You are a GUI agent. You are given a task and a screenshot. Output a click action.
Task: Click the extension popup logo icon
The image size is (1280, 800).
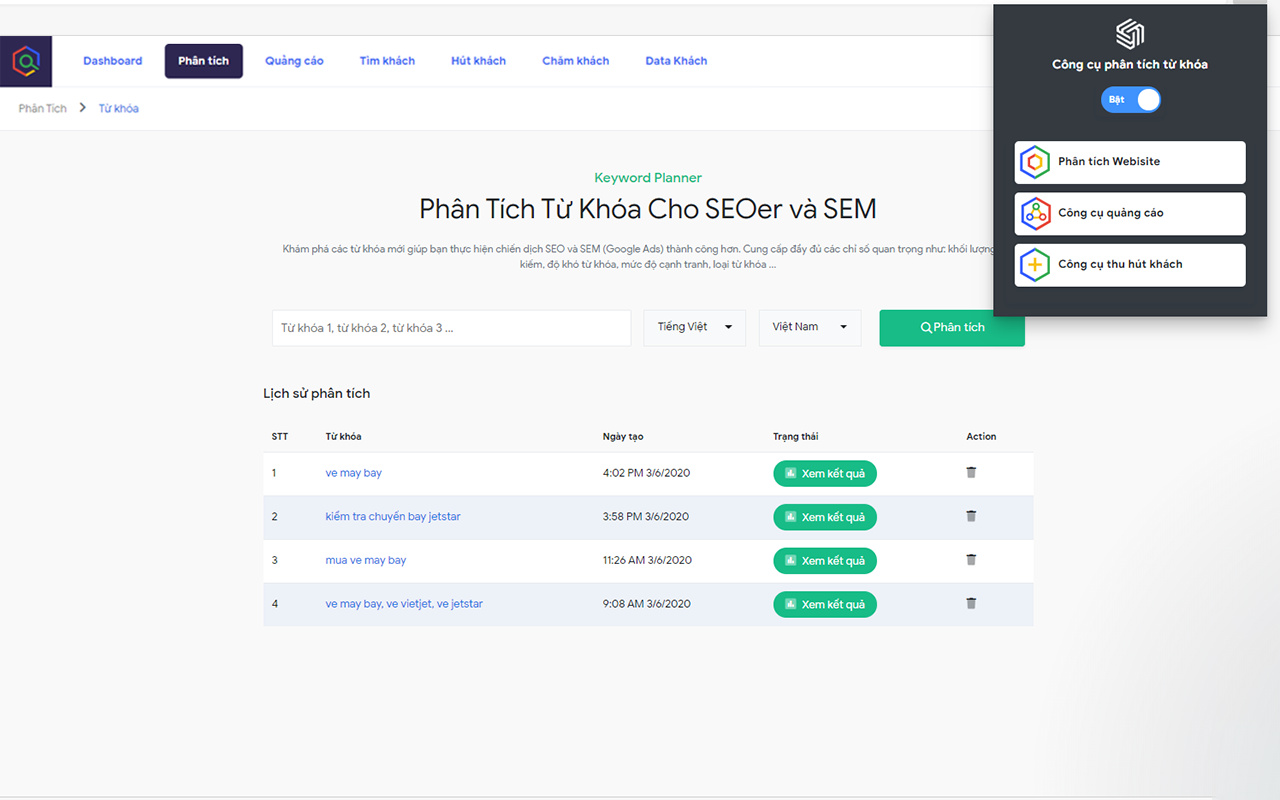1130,33
